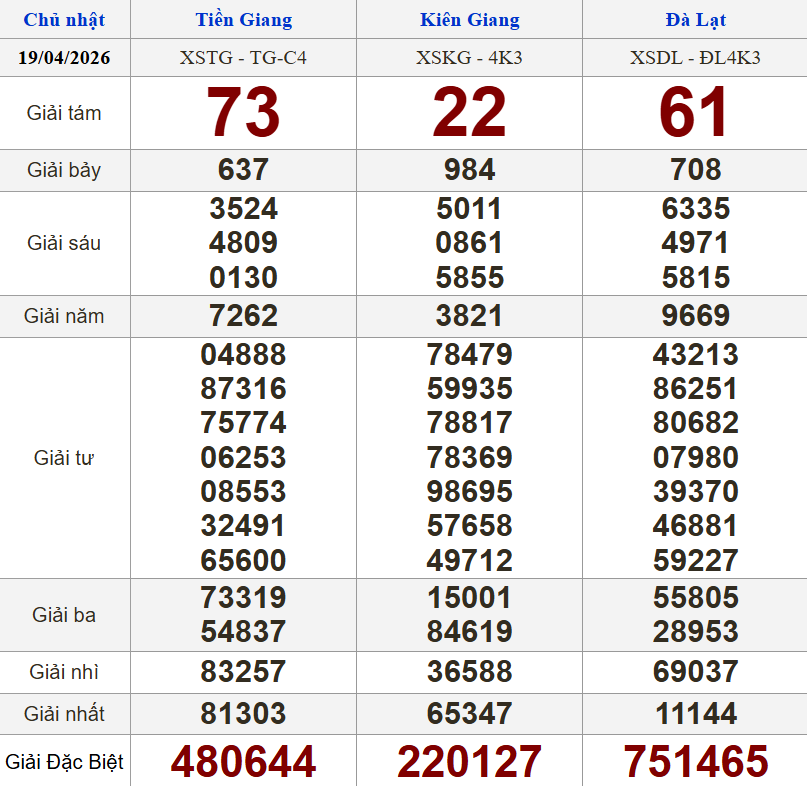Click the Giải Đặc Biệt row label

click(64, 762)
